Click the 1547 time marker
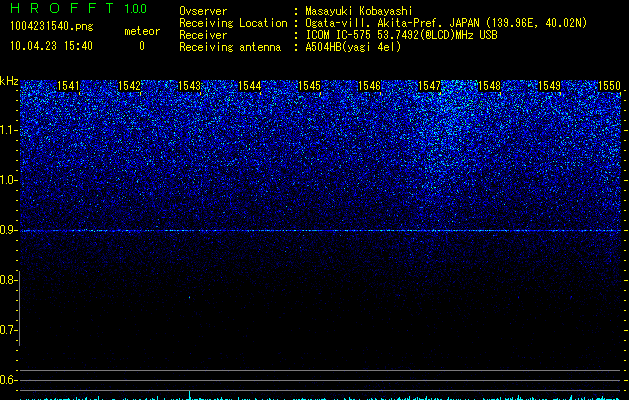The height and width of the screenshot is (400, 629). [x=430, y=86]
